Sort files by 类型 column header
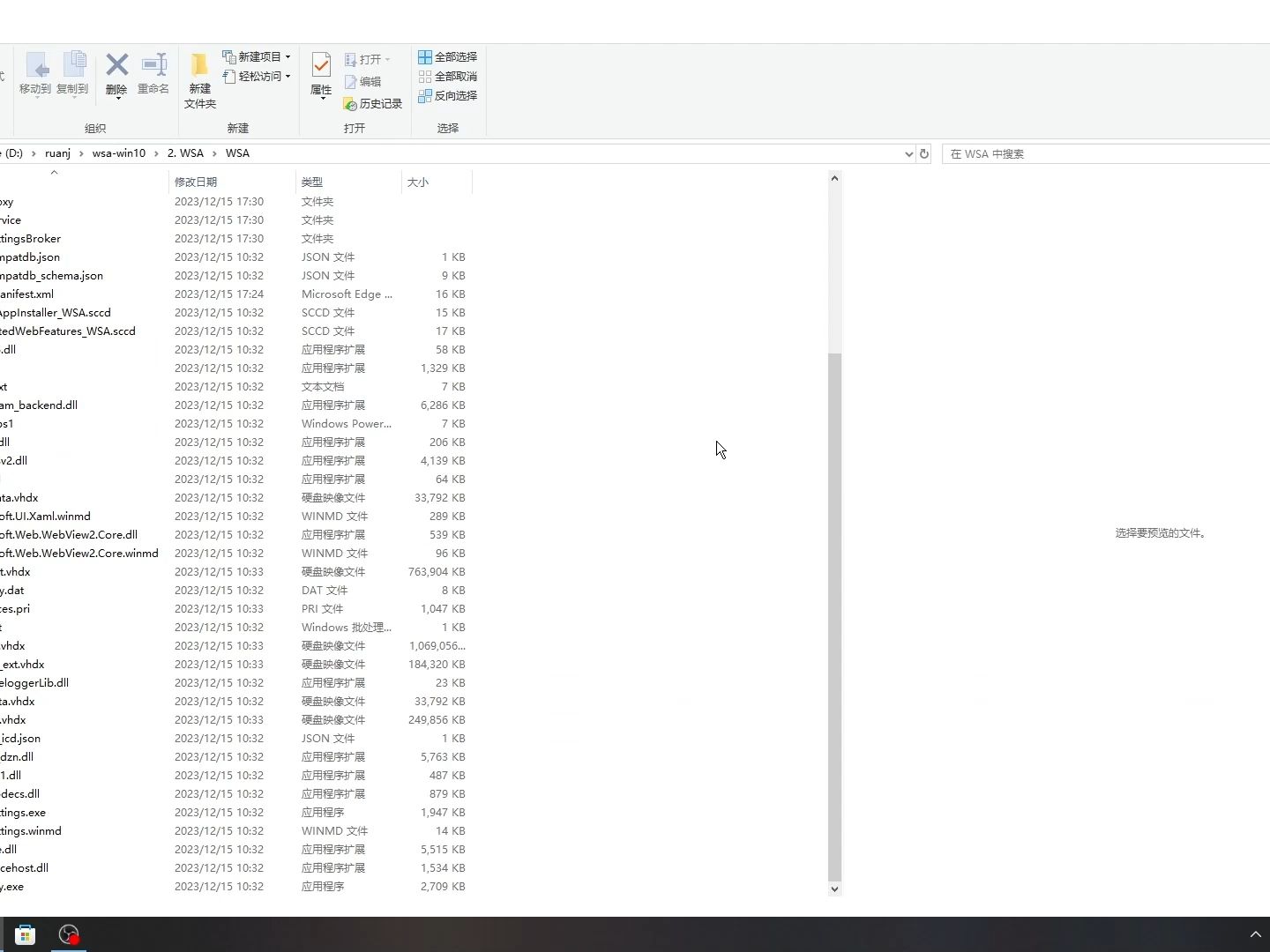Image resolution: width=1270 pixels, height=952 pixels. 348,182
